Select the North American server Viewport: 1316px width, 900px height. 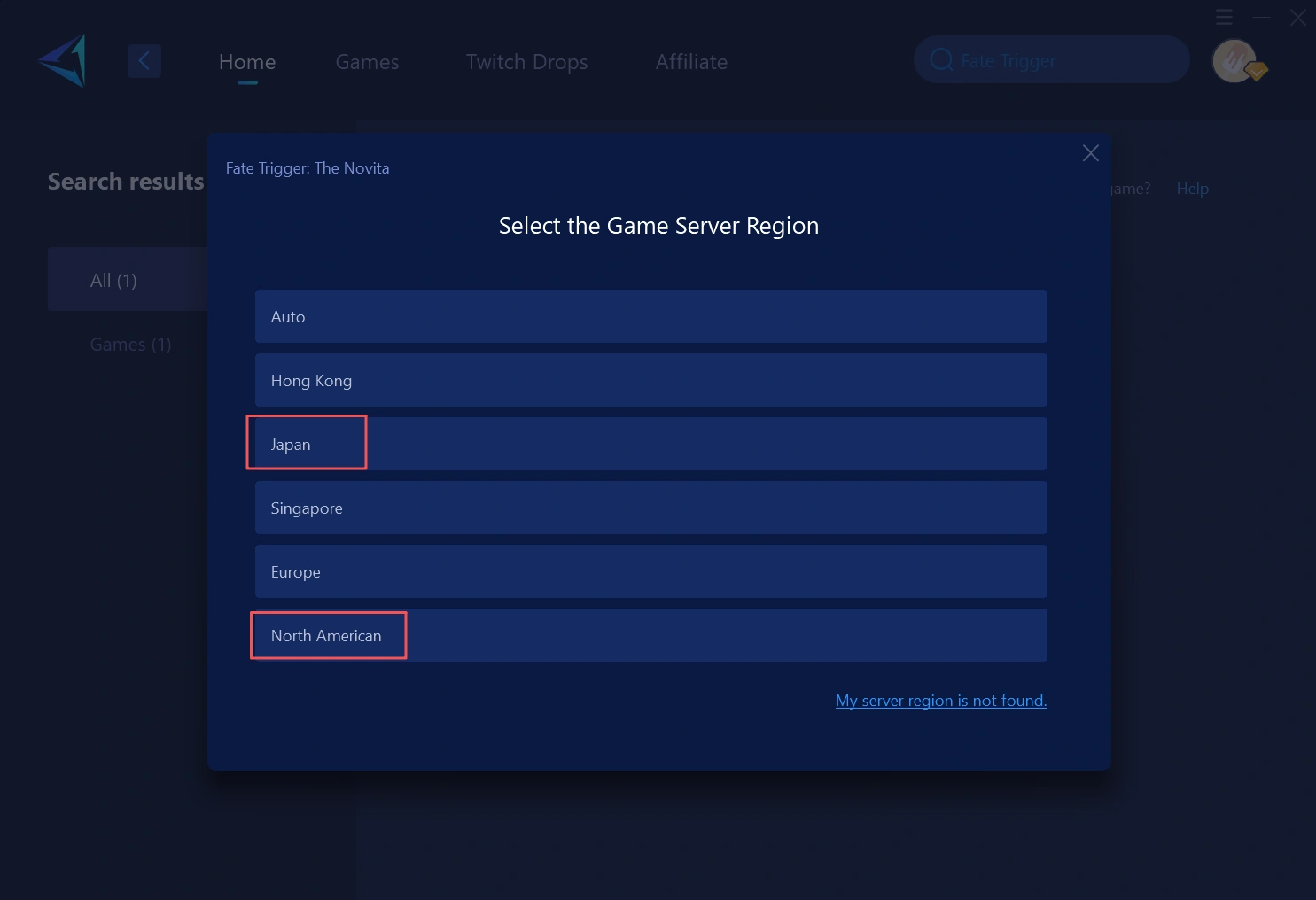(x=651, y=635)
